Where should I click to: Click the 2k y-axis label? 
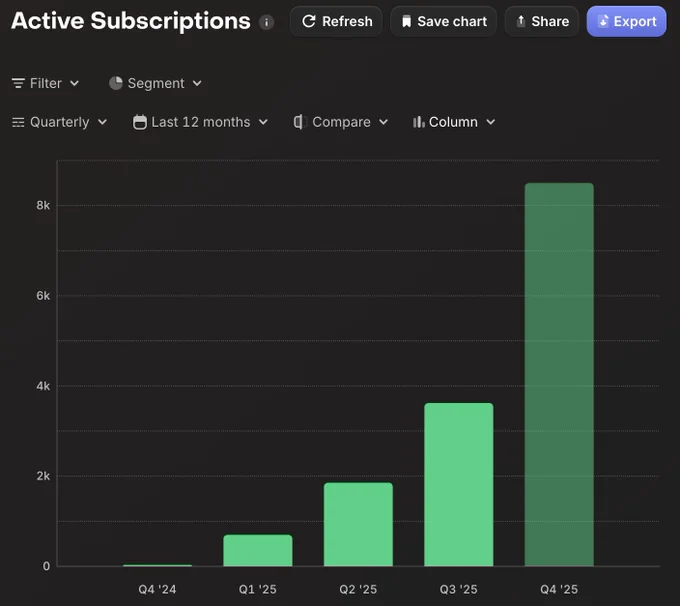[x=43, y=476]
